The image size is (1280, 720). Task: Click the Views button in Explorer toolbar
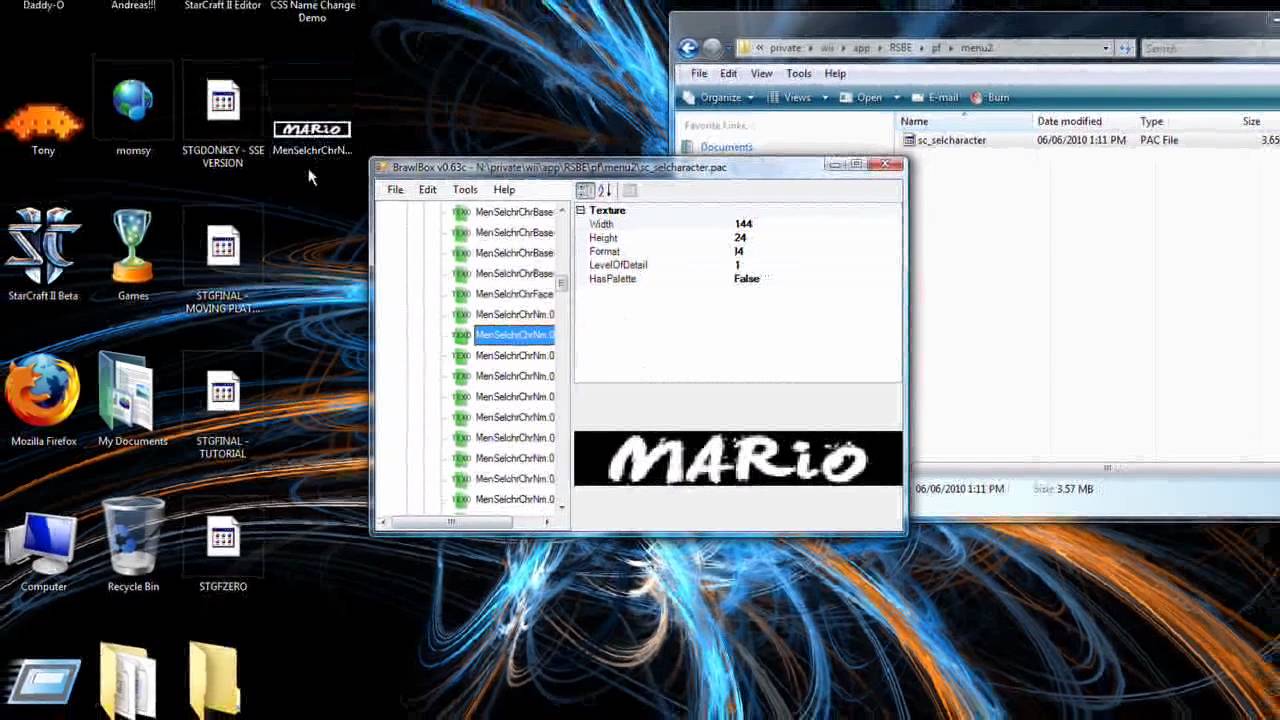pos(790,97)
